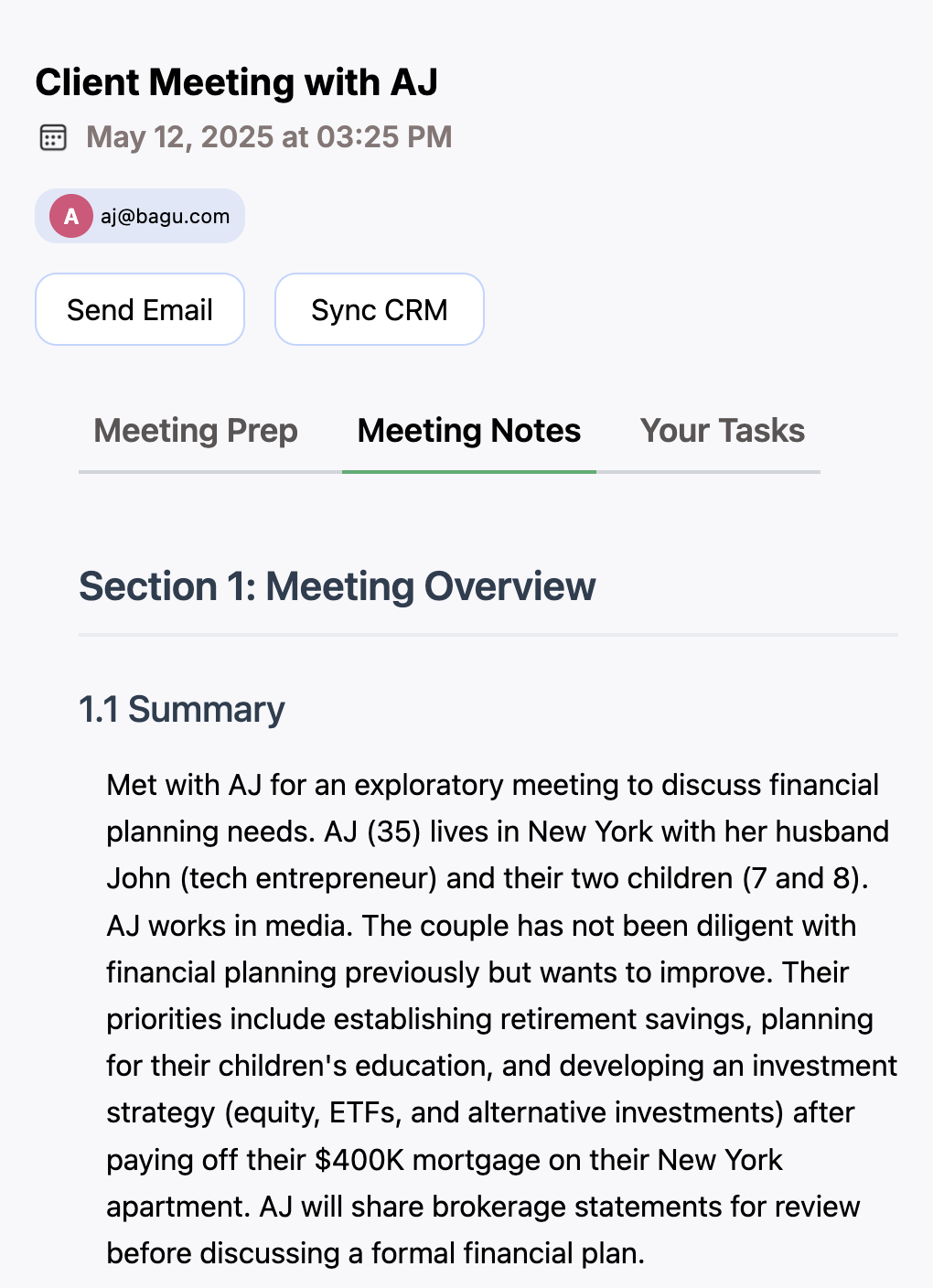Image resolution: width=933 pixels, height=1288 pixels.
Task: Click the green underline below Meeting Notes
Action: (469, 471)
